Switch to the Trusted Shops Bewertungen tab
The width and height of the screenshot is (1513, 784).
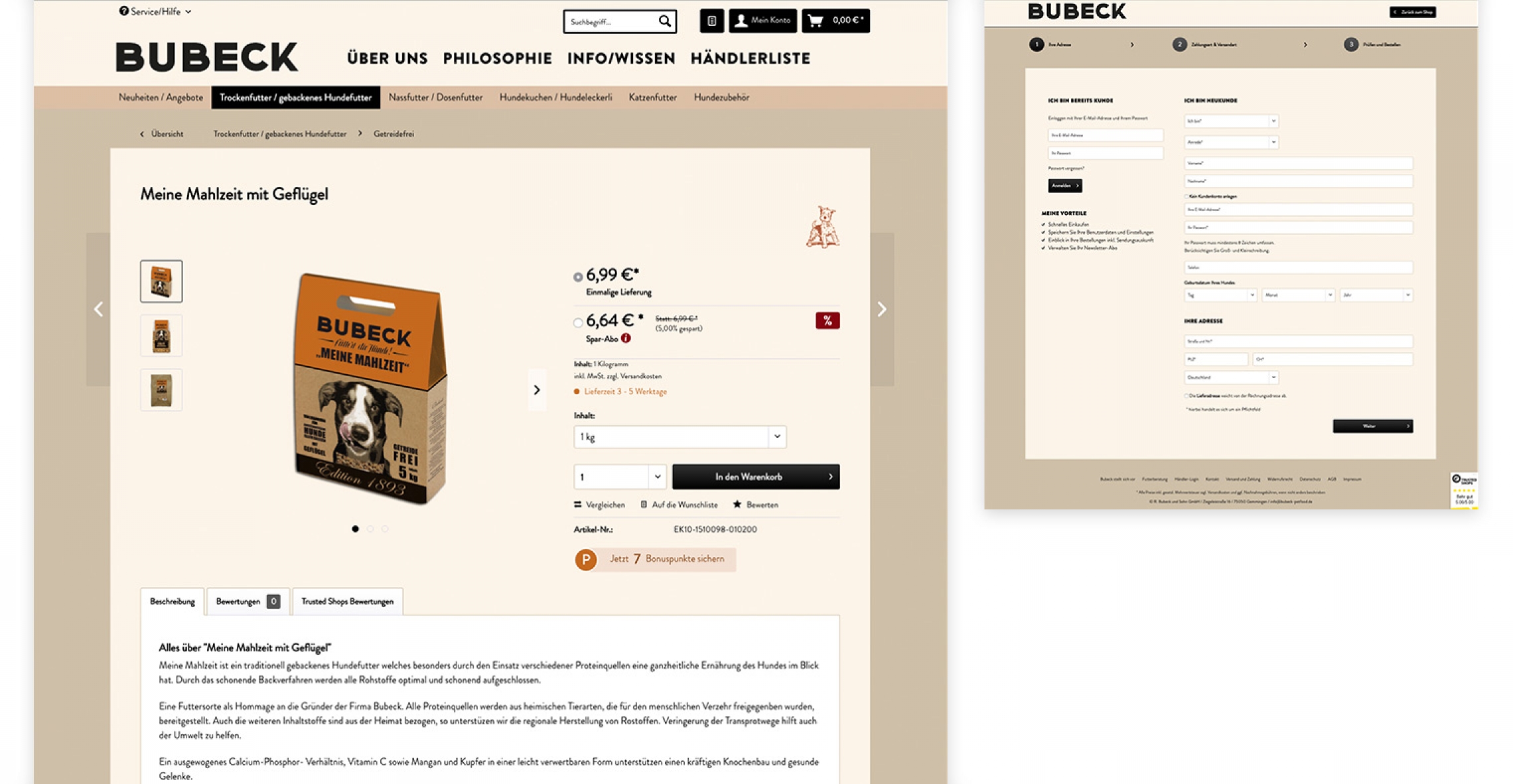click(x=347, y=602)
